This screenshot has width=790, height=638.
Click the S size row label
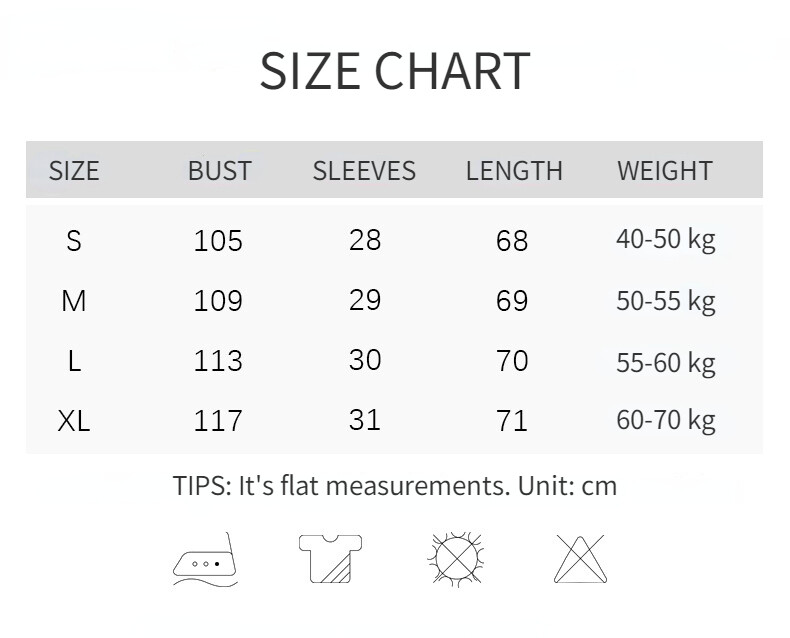74,241
